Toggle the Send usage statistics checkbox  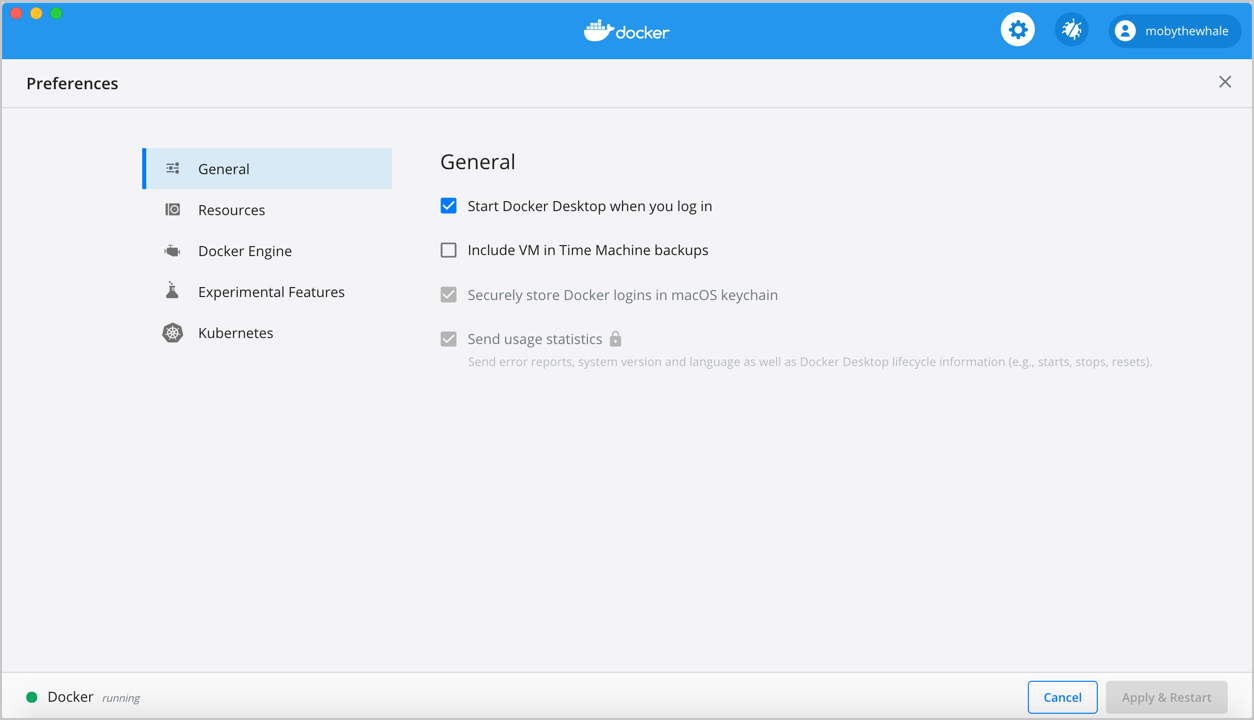(449, 339)
